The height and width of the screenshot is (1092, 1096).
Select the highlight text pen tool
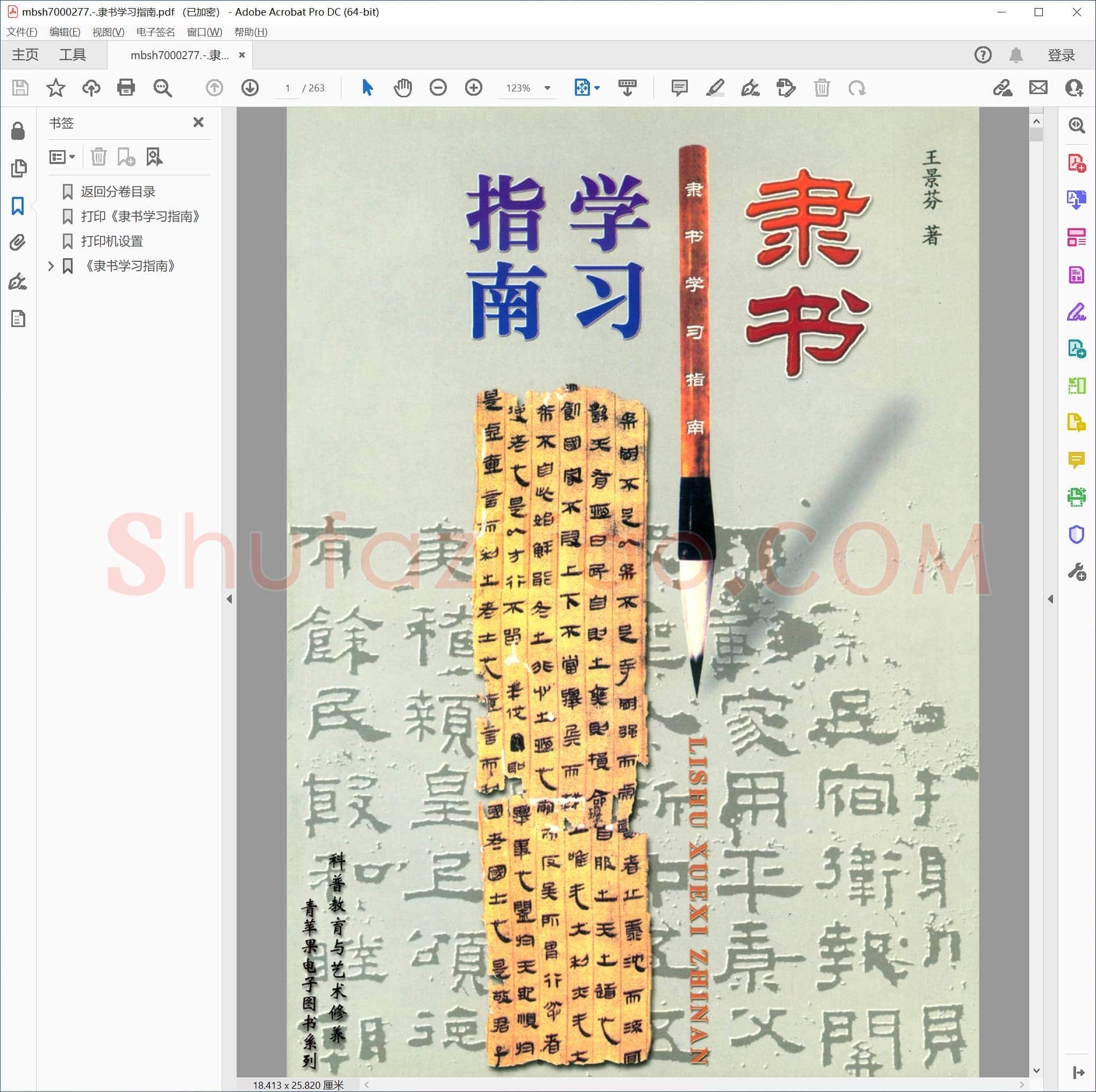715,88
